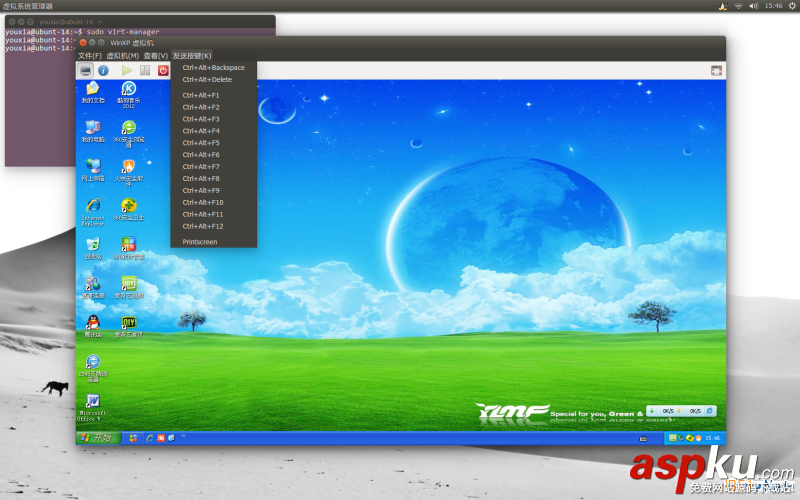Screen dimensions: 800x500
Task: Click the orange shield tray icon
Action: [x=698, y=438]
